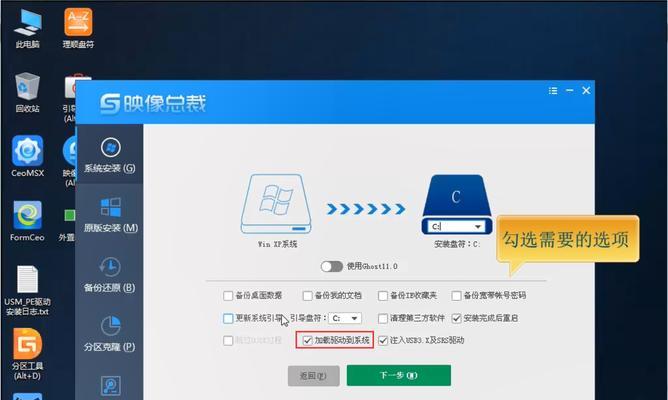Open the 此电脑 desktop icon
Screen dimensions: 668x400
27,29
